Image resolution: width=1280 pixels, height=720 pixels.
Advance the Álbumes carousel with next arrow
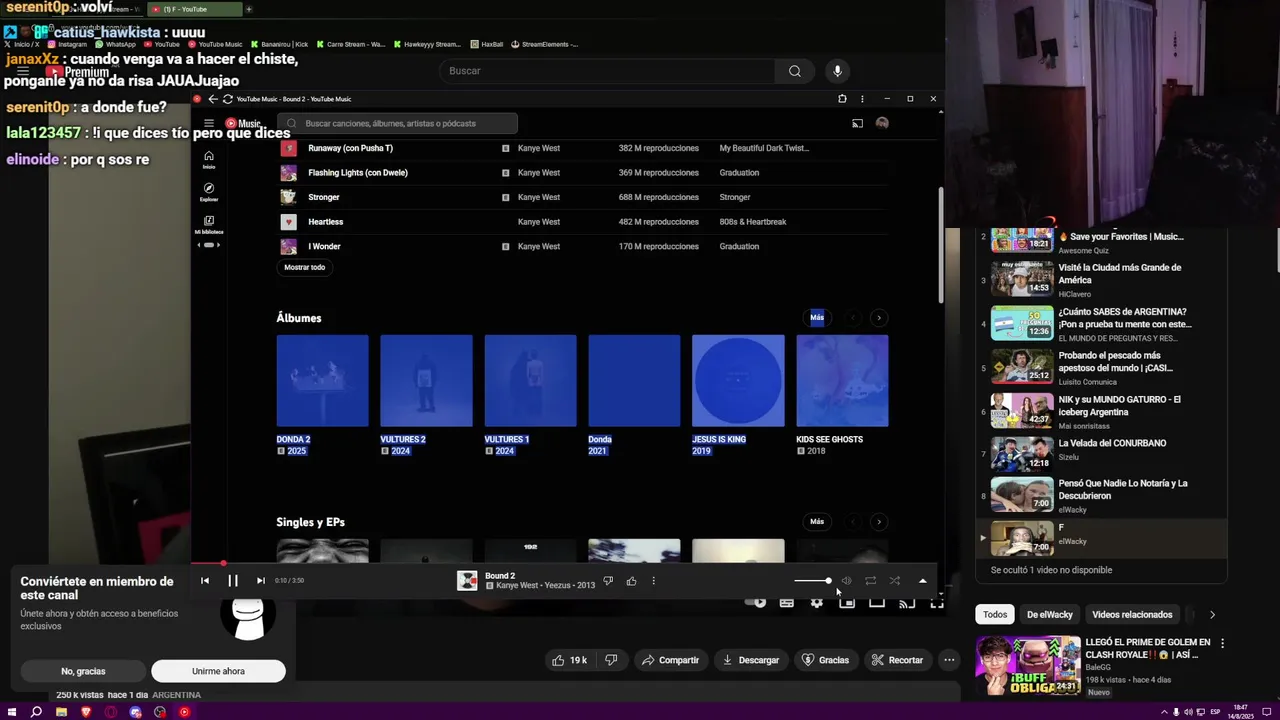coord(879,318)
